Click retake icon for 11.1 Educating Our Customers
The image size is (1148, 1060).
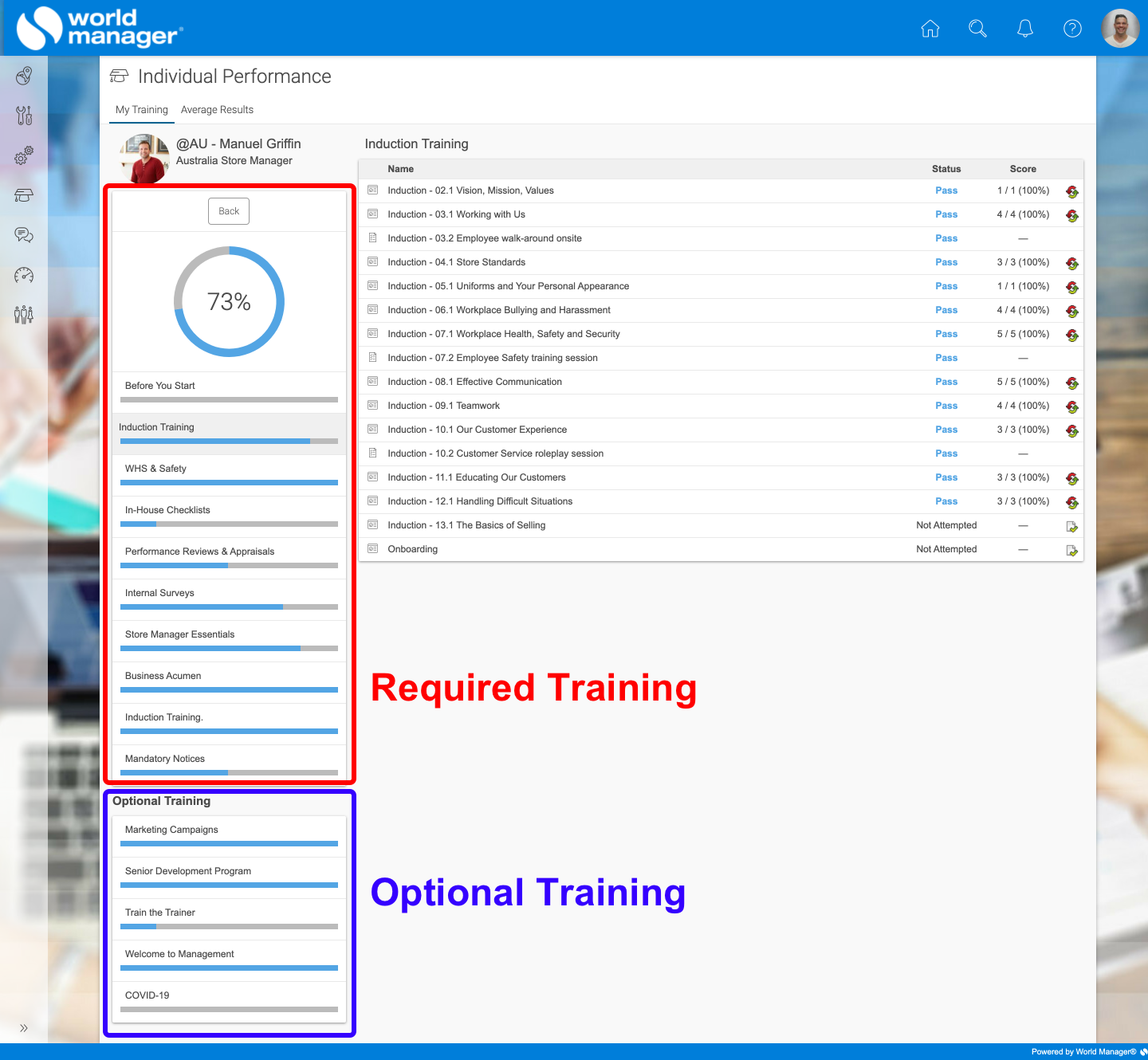tap(1071, 478)
